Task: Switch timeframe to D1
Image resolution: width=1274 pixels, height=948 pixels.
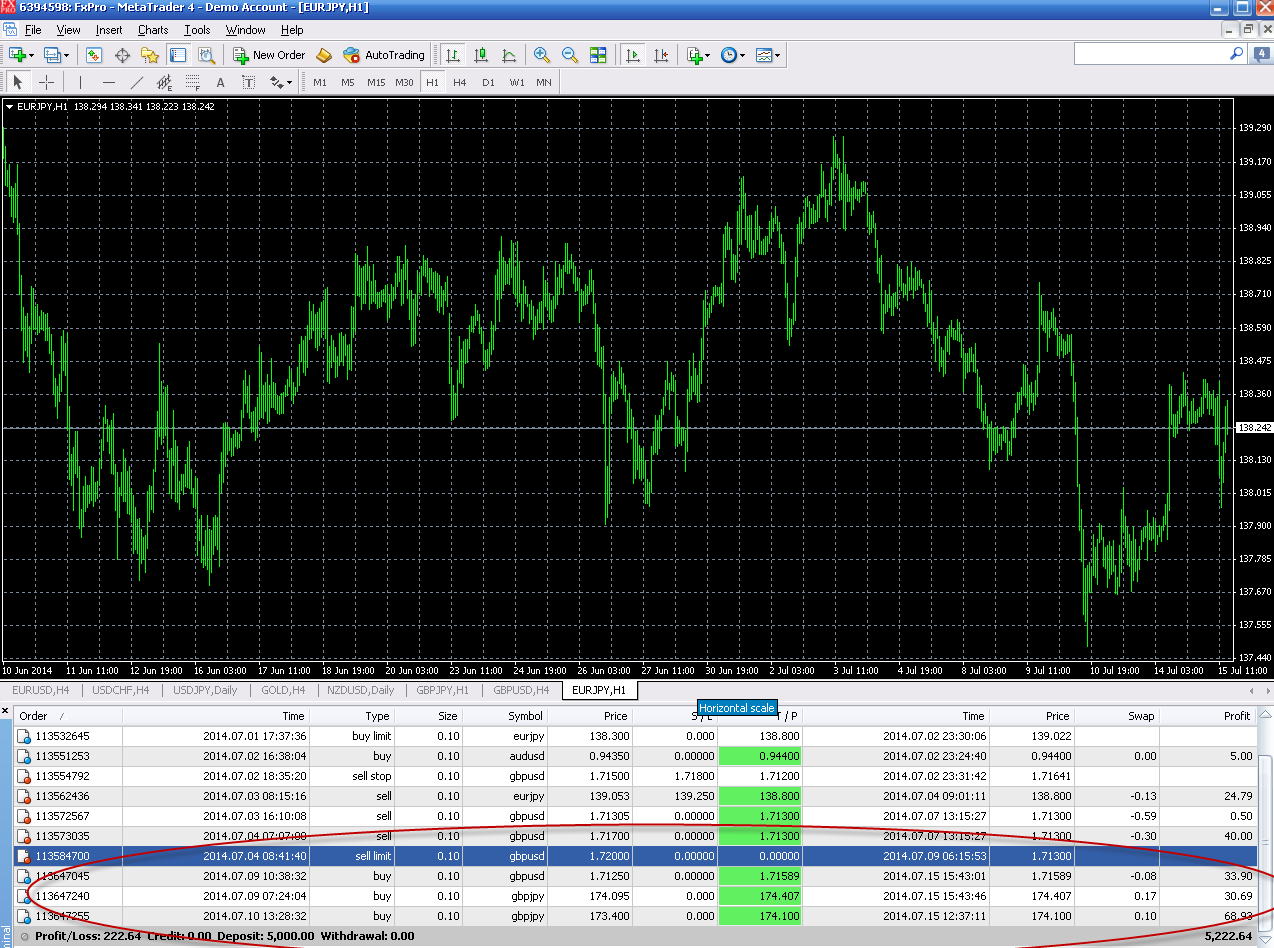Action: tap(488, 82)
